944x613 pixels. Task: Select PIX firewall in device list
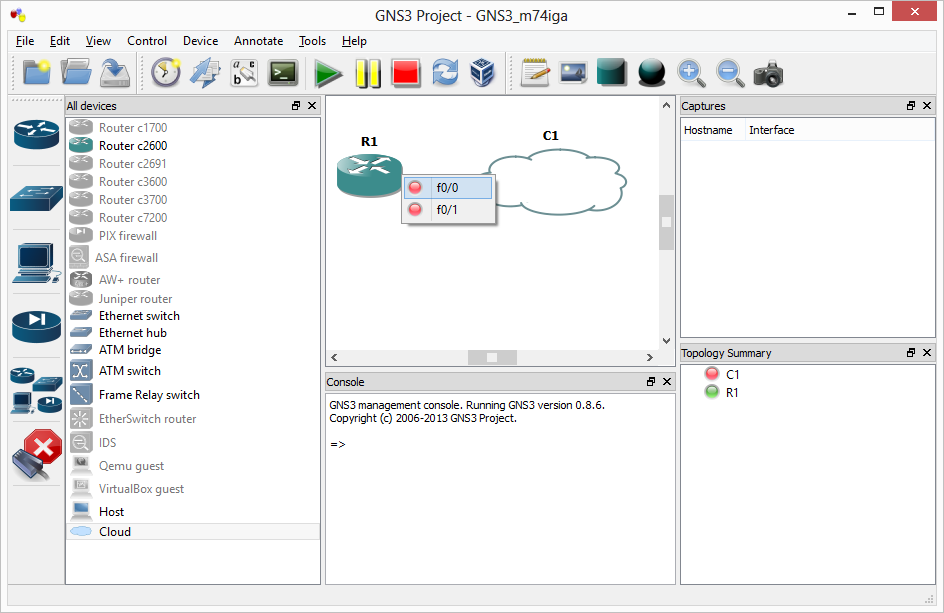[193, 236]
